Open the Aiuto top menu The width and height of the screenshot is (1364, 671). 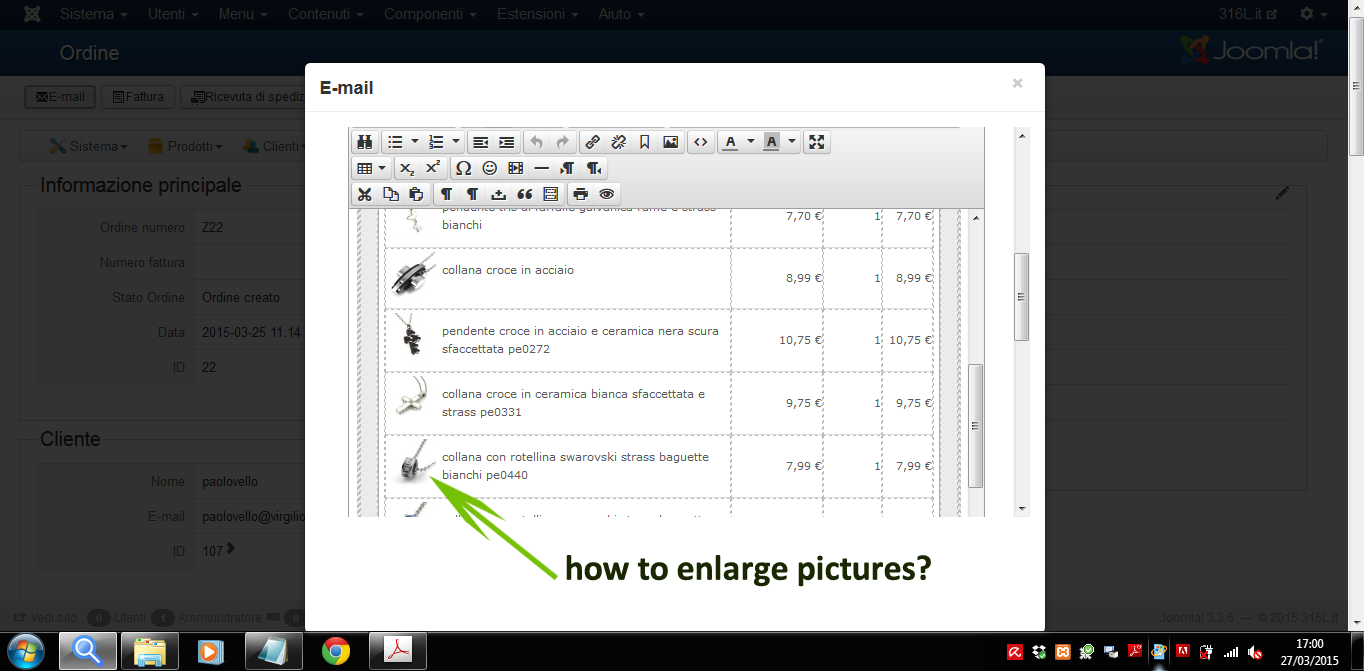(x=621, y=14)
